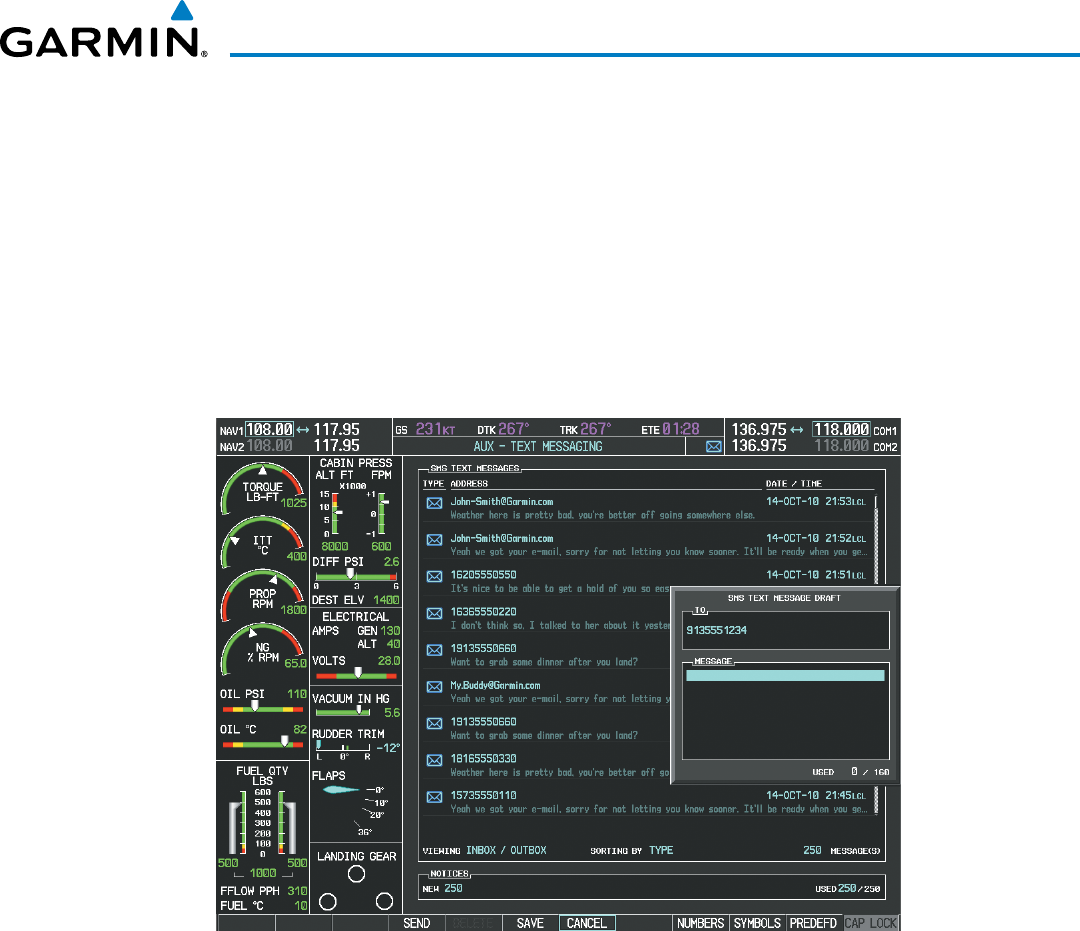Image resolution: width=1080 pixels, height=931 pixels.
Task: Click the flaps position indicator icon
Action: click(340, 789)
